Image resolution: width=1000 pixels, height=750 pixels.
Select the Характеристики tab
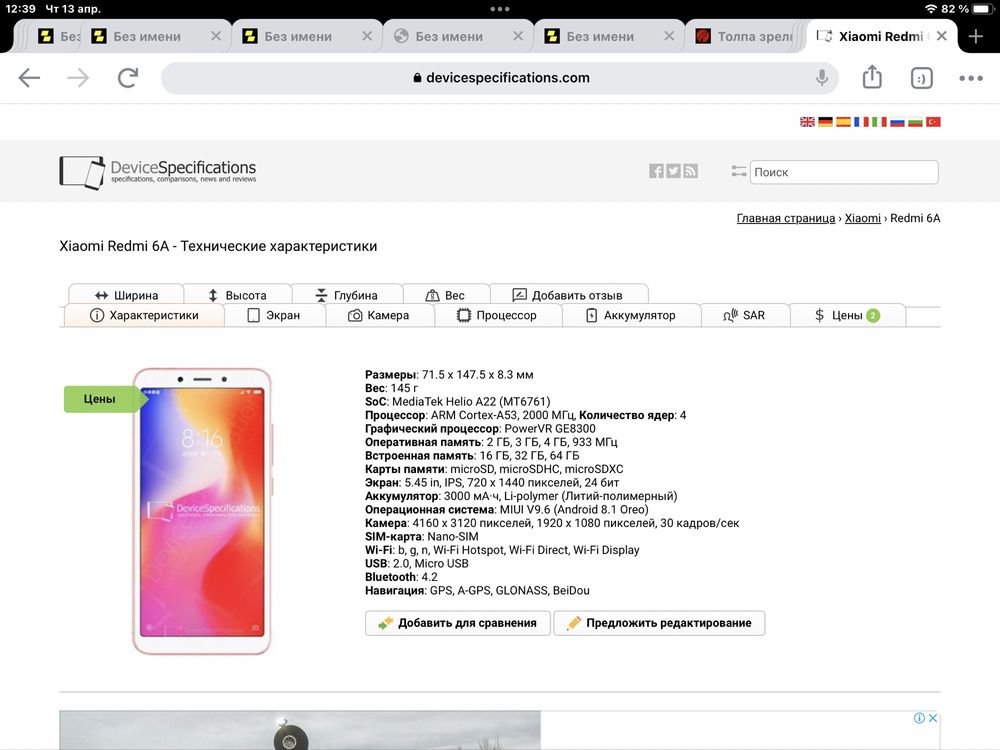pos(144,315)
